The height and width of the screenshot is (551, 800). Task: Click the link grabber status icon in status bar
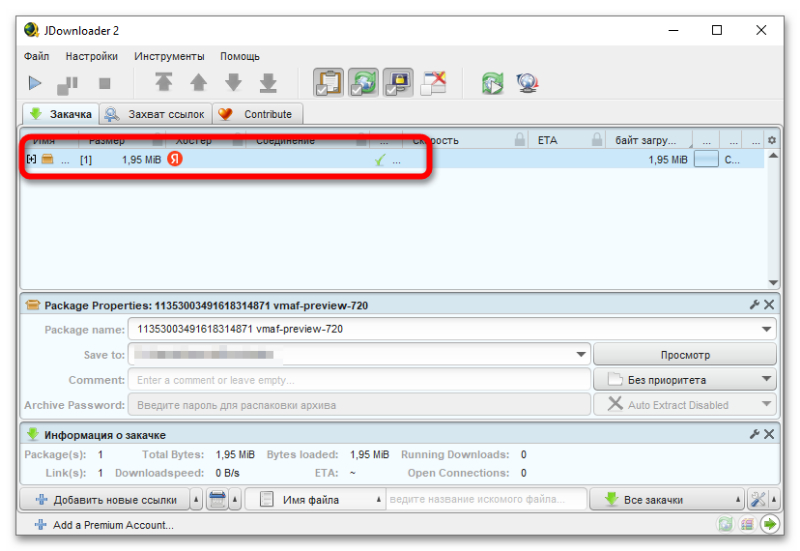coord(747,524)
